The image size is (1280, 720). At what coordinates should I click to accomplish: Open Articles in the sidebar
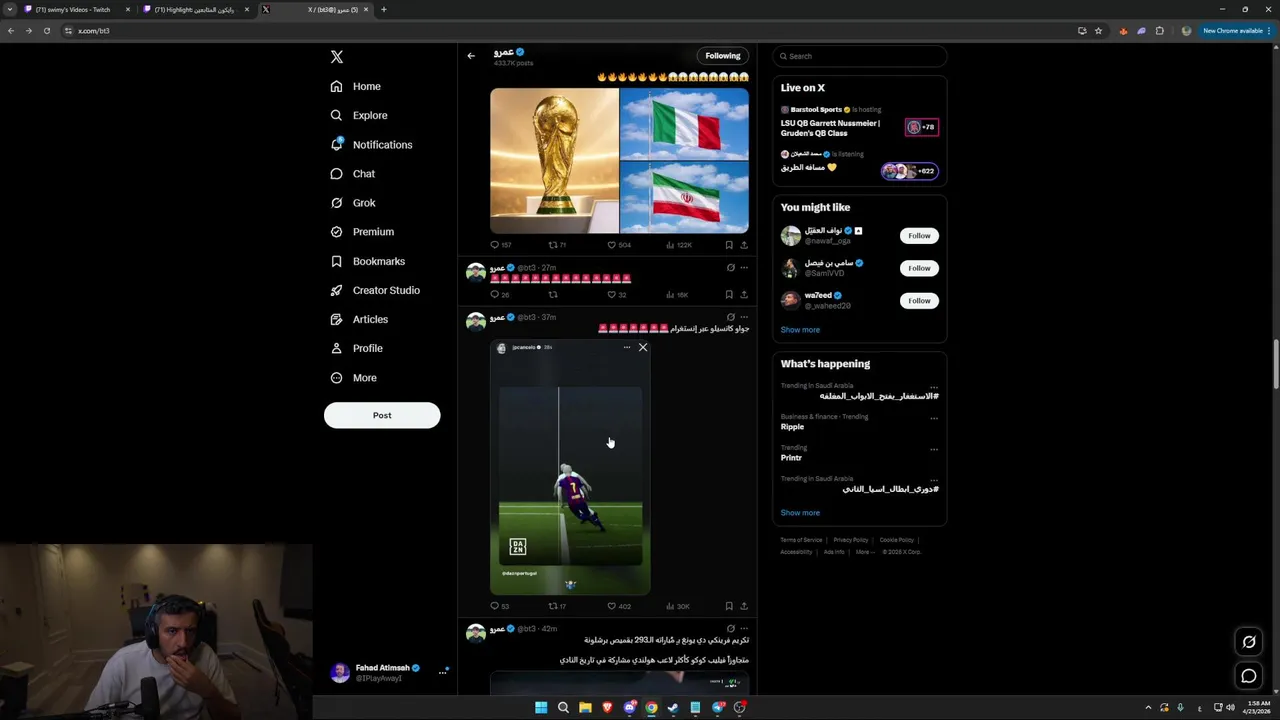[359, 319]
